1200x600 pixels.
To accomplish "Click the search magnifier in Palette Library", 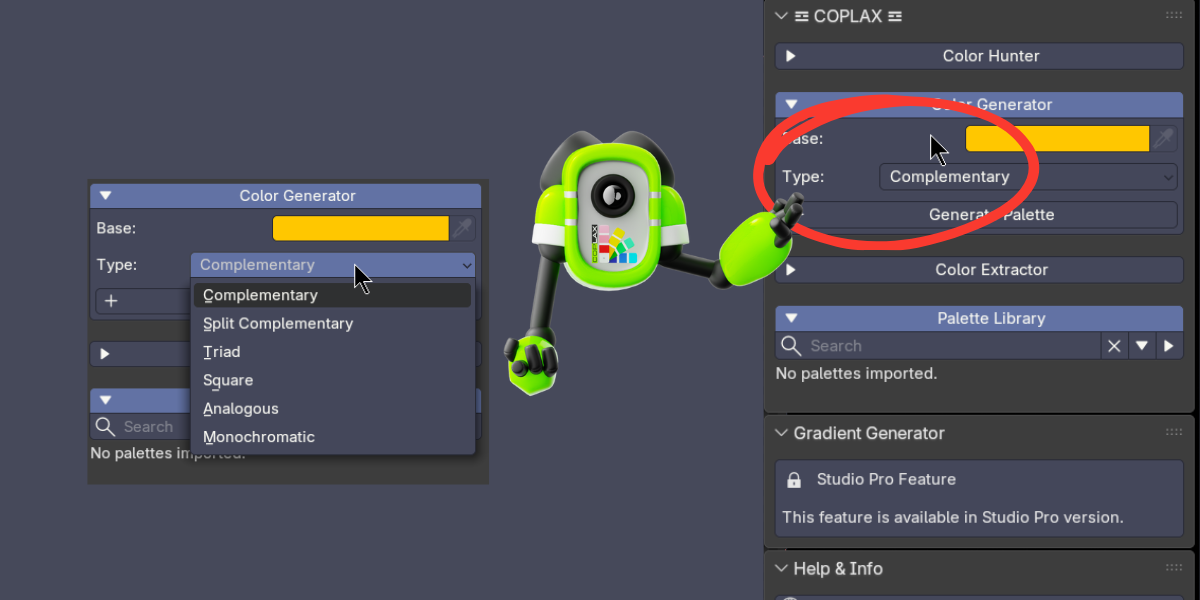I will click(791, 346).
